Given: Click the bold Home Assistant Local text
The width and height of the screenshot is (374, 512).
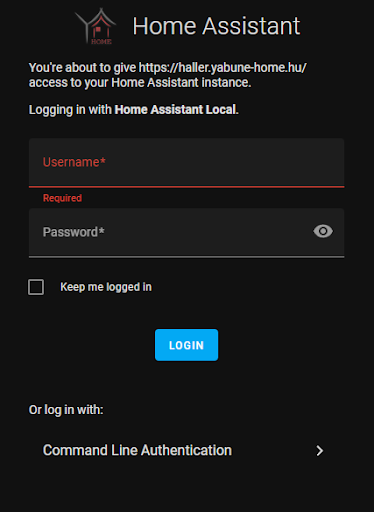Looking at the screenshot, I should (175, 110).
